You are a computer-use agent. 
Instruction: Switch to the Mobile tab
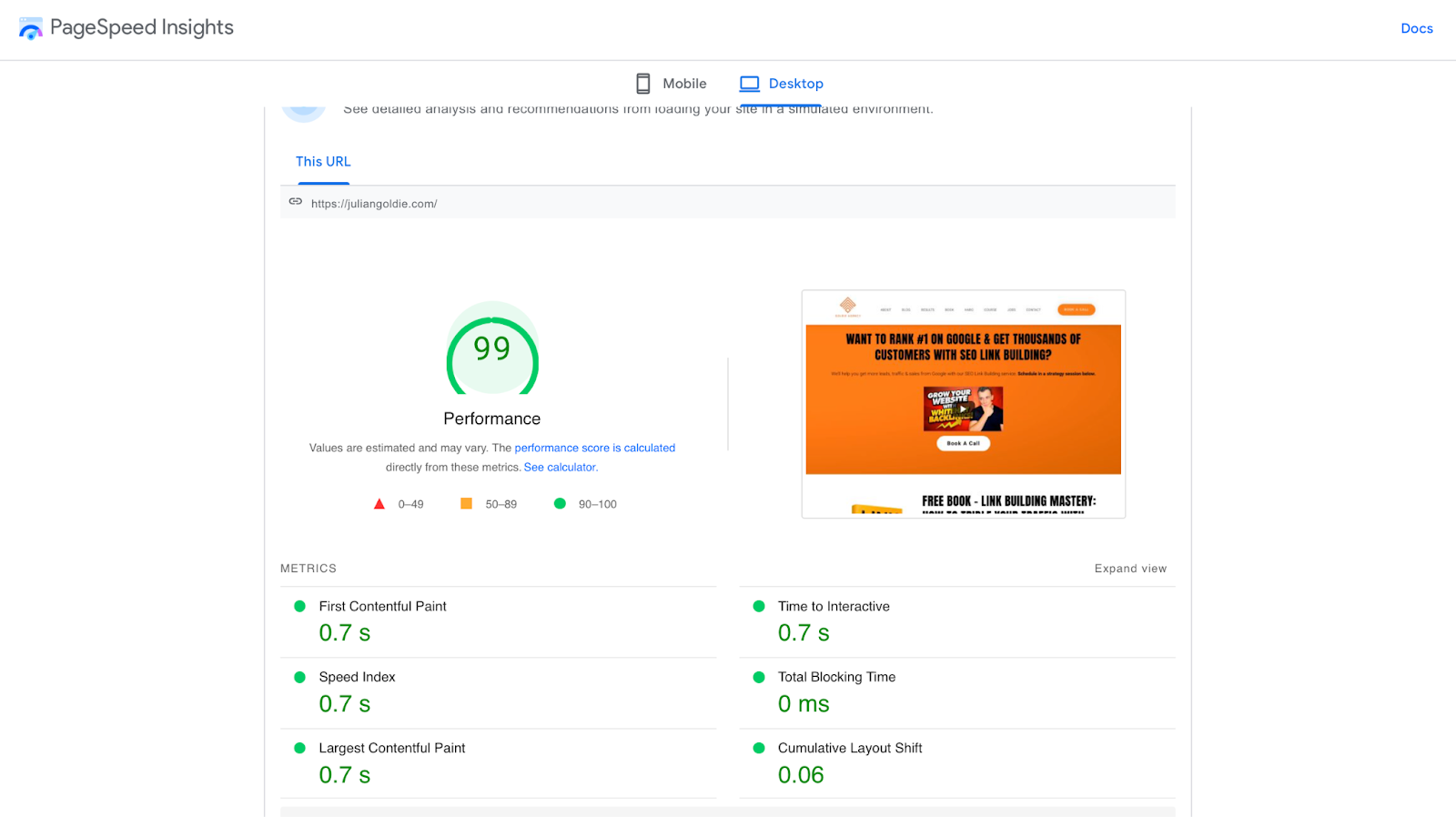[671, 84]
